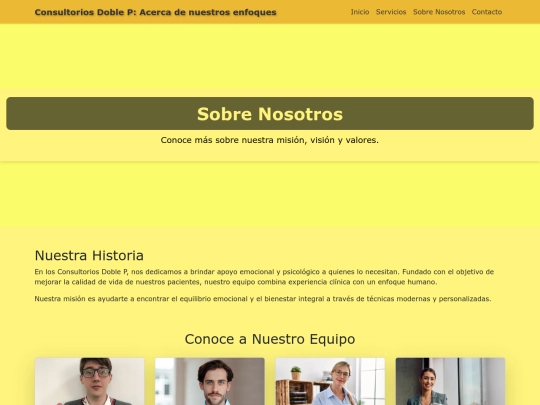
Task: Select Sobre Nosotros in the navbar
Action: [439, 12]
